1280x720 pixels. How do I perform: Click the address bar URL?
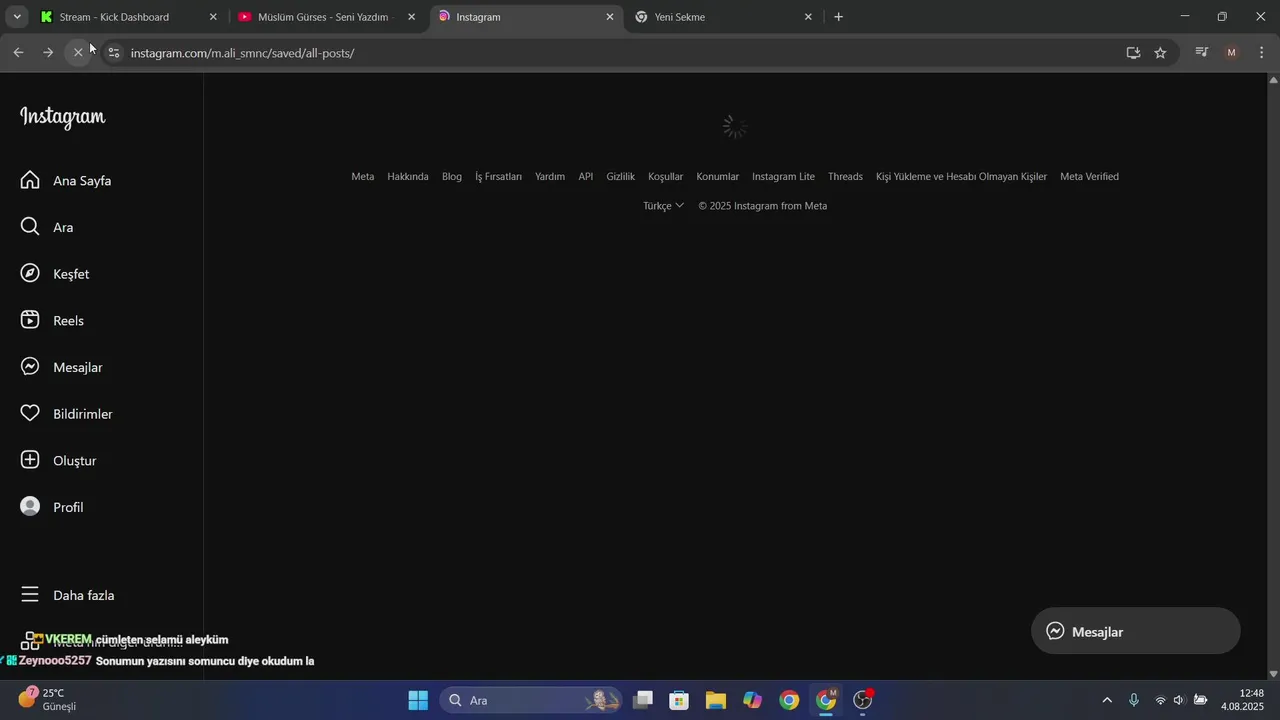coord(242,53)
